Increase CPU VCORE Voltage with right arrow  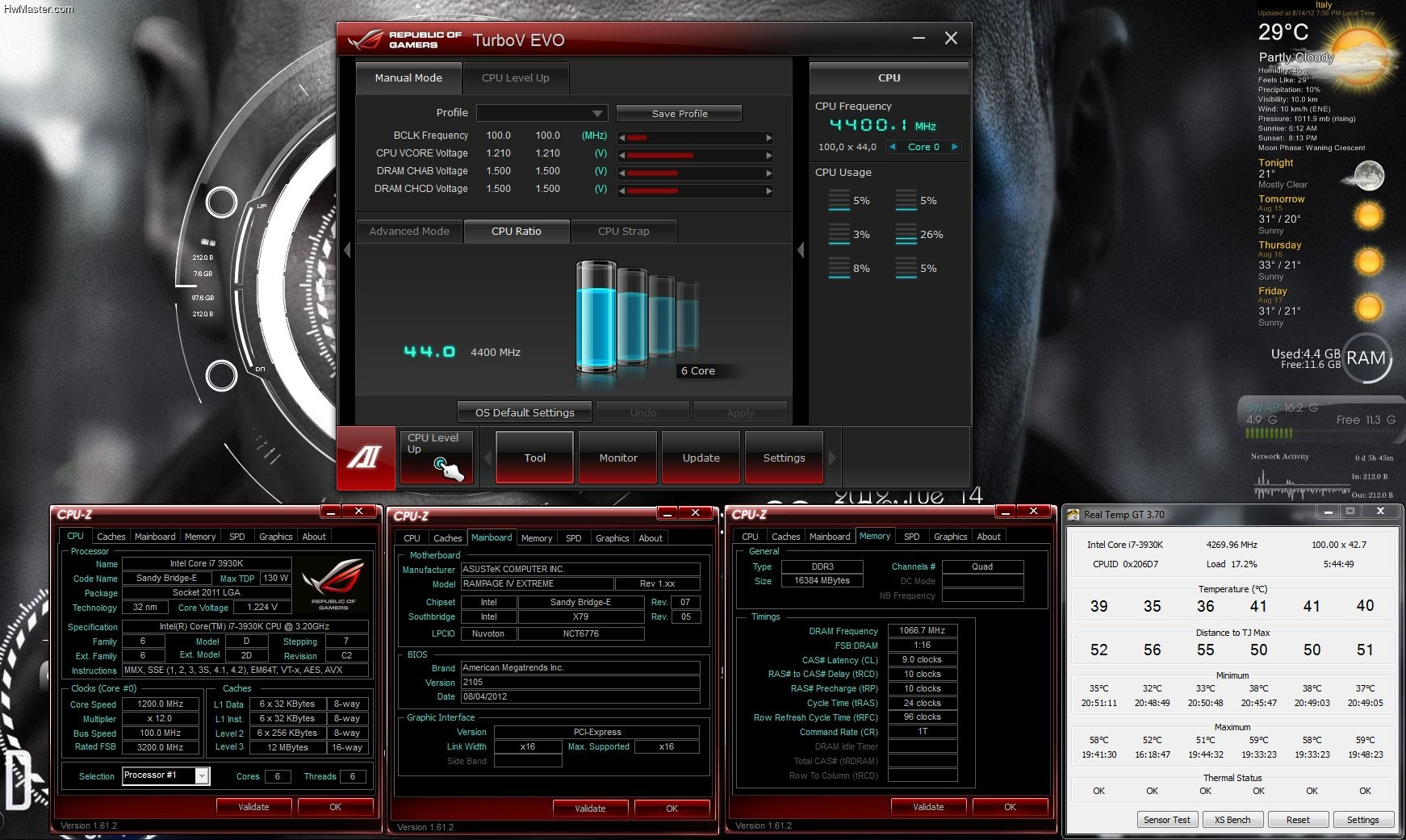click(x=769, y=155)
